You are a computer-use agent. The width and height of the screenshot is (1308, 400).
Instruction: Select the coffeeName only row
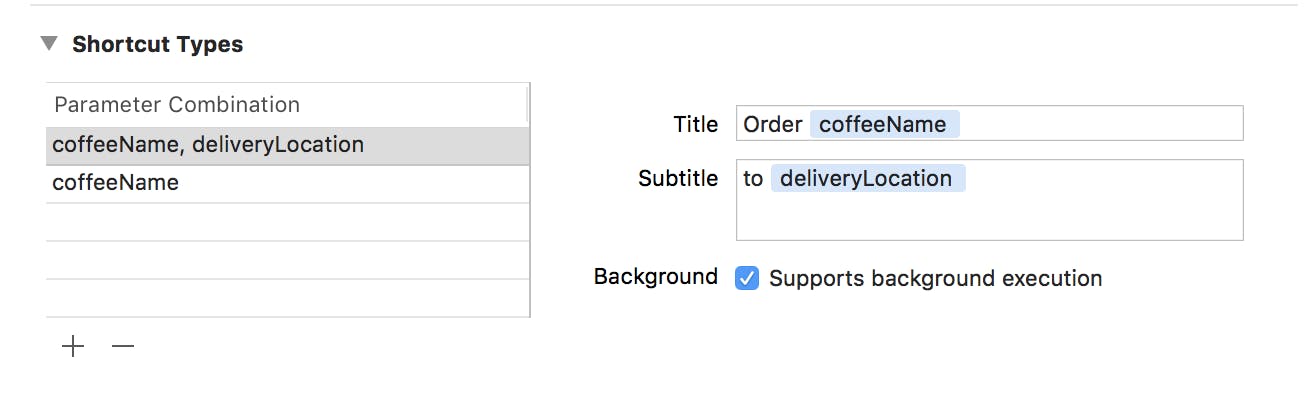[x=116, y=183]
